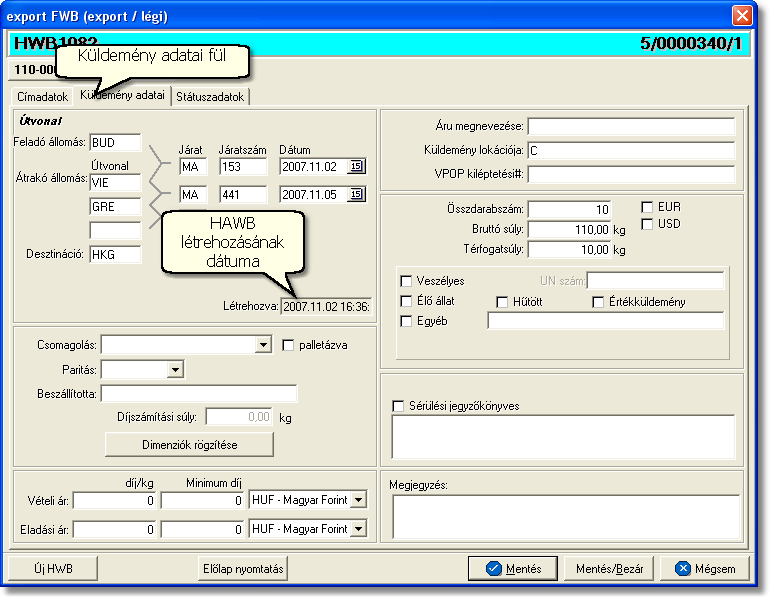The image size is (770, 599).
Task: Tick the USD checkbox
Action: (647, 224)
